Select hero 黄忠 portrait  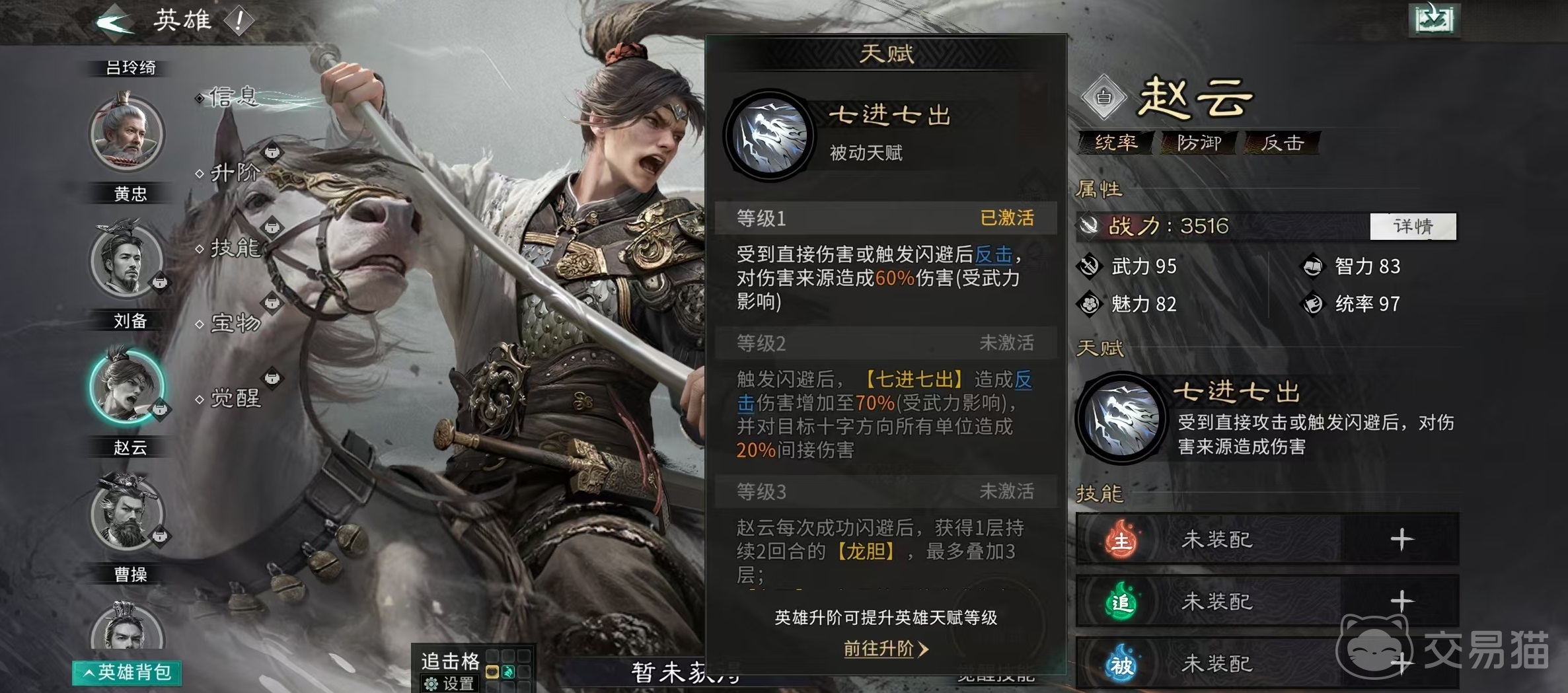pos(127,133)
